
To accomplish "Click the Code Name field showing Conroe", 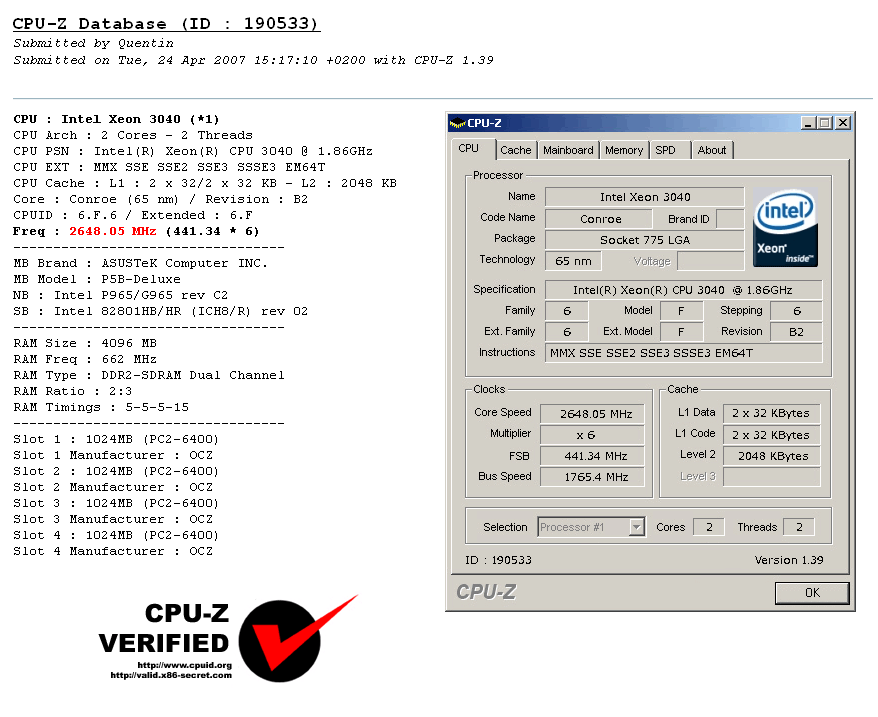I will (600, 219).
